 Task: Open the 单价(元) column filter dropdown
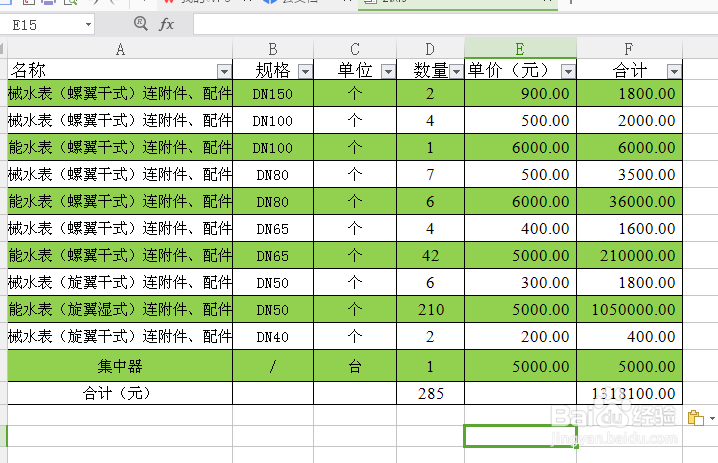click(568, 71)
